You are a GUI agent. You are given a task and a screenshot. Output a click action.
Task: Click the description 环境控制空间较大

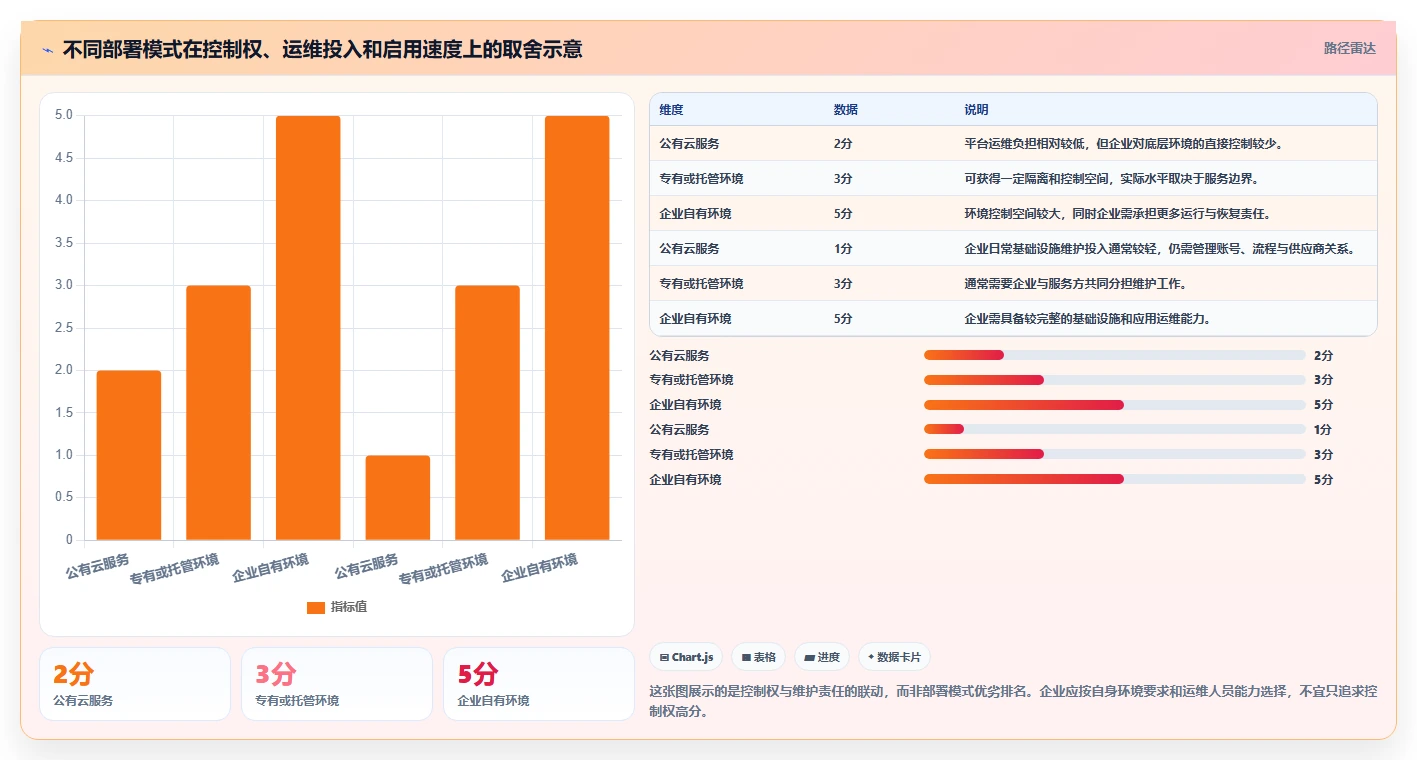tap(1117, 214)
